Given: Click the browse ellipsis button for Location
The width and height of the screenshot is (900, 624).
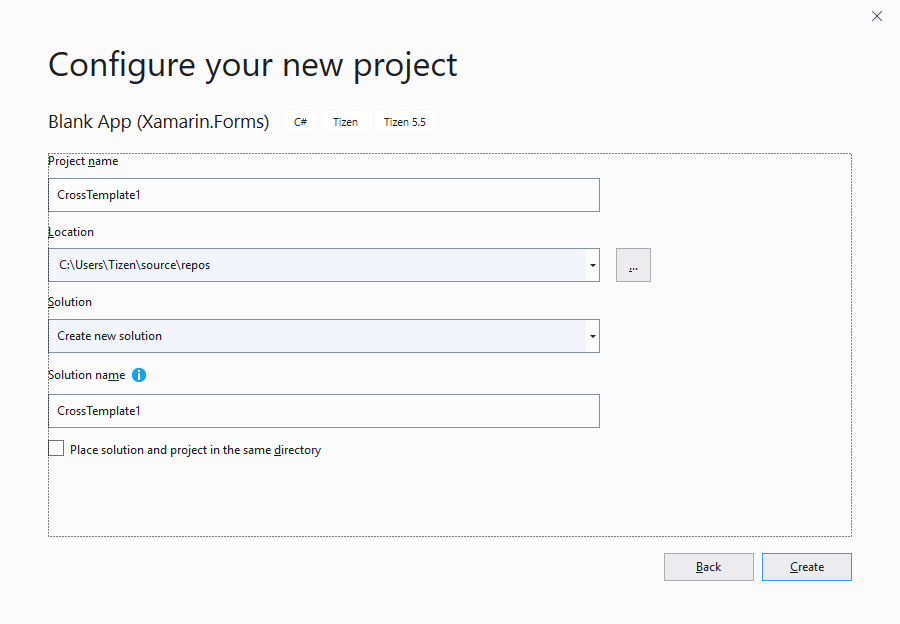Looking at the screenshot, I should point(633,265).
